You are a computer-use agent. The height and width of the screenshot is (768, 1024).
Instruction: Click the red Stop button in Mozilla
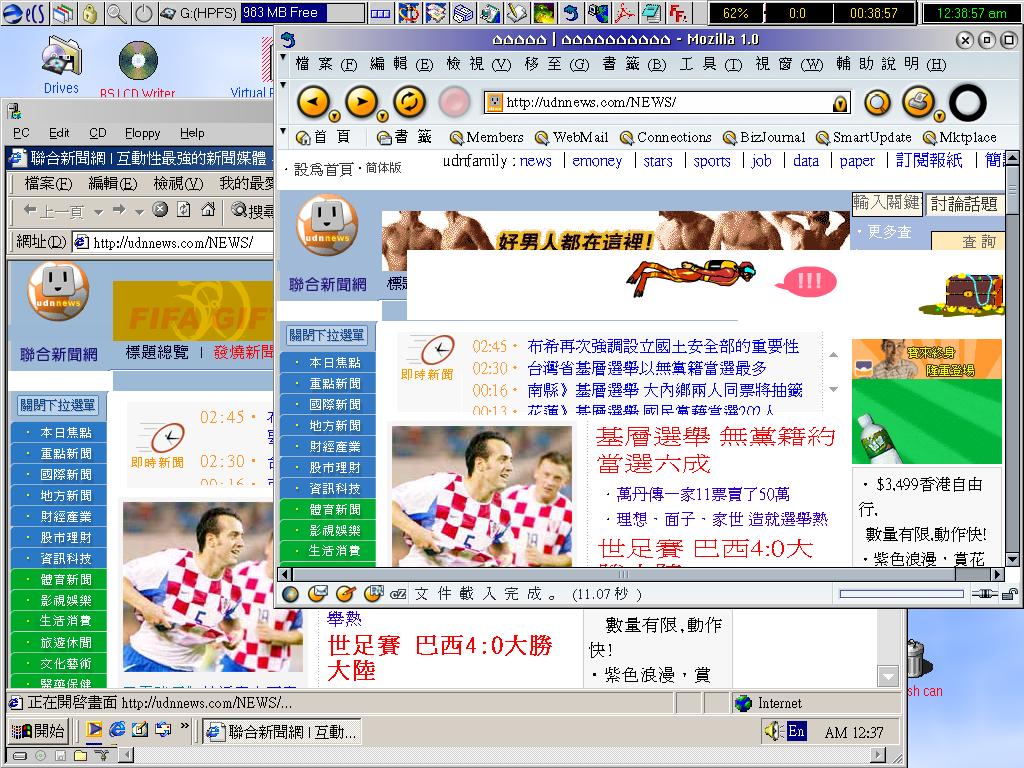click(x=455, y=102)
